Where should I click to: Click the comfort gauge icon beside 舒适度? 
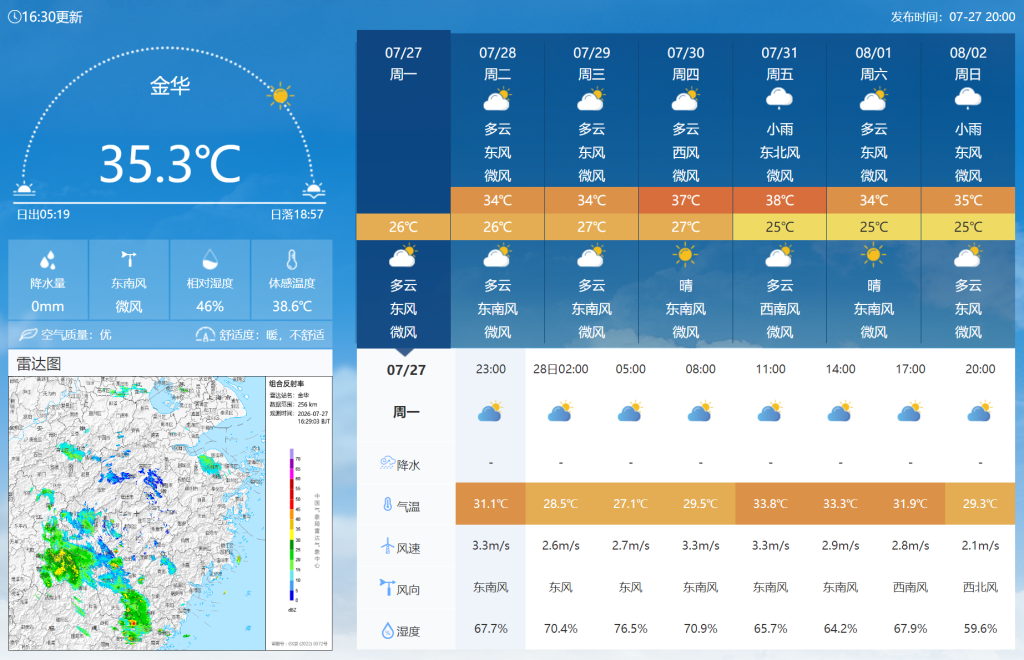tap(205, 334)
